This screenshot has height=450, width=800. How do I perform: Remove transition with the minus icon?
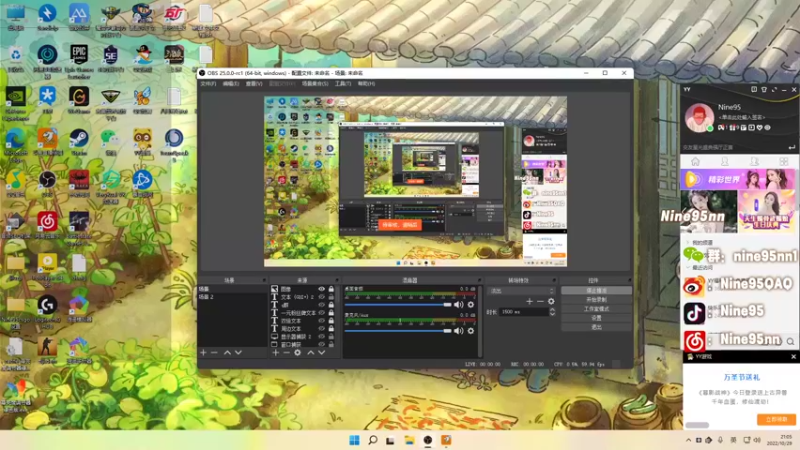(540, 302)
